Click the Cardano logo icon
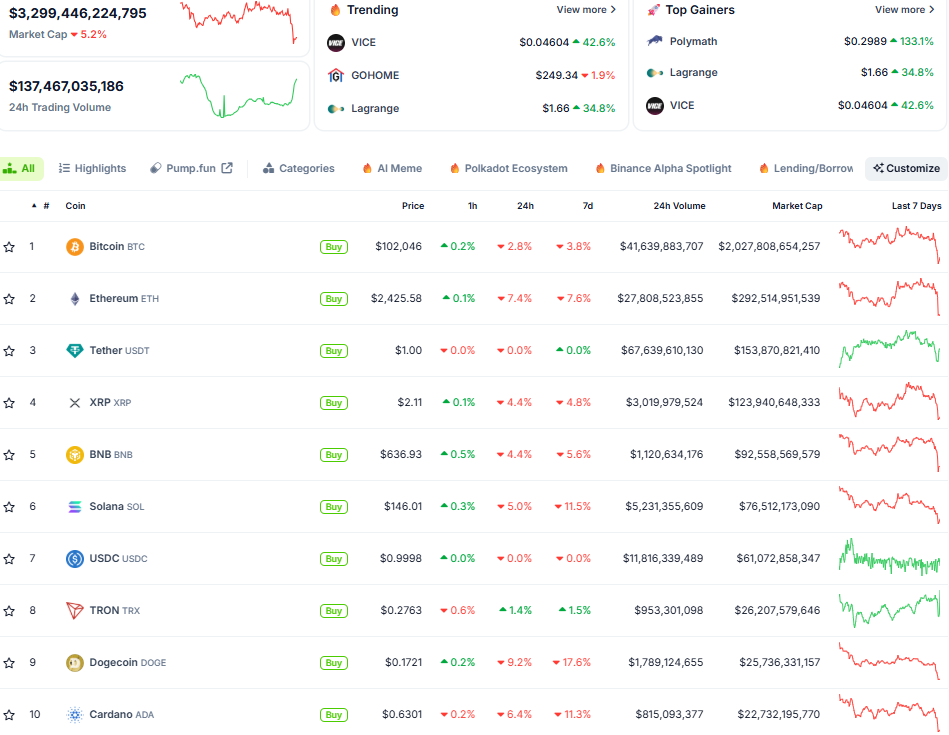 point(75,715)
